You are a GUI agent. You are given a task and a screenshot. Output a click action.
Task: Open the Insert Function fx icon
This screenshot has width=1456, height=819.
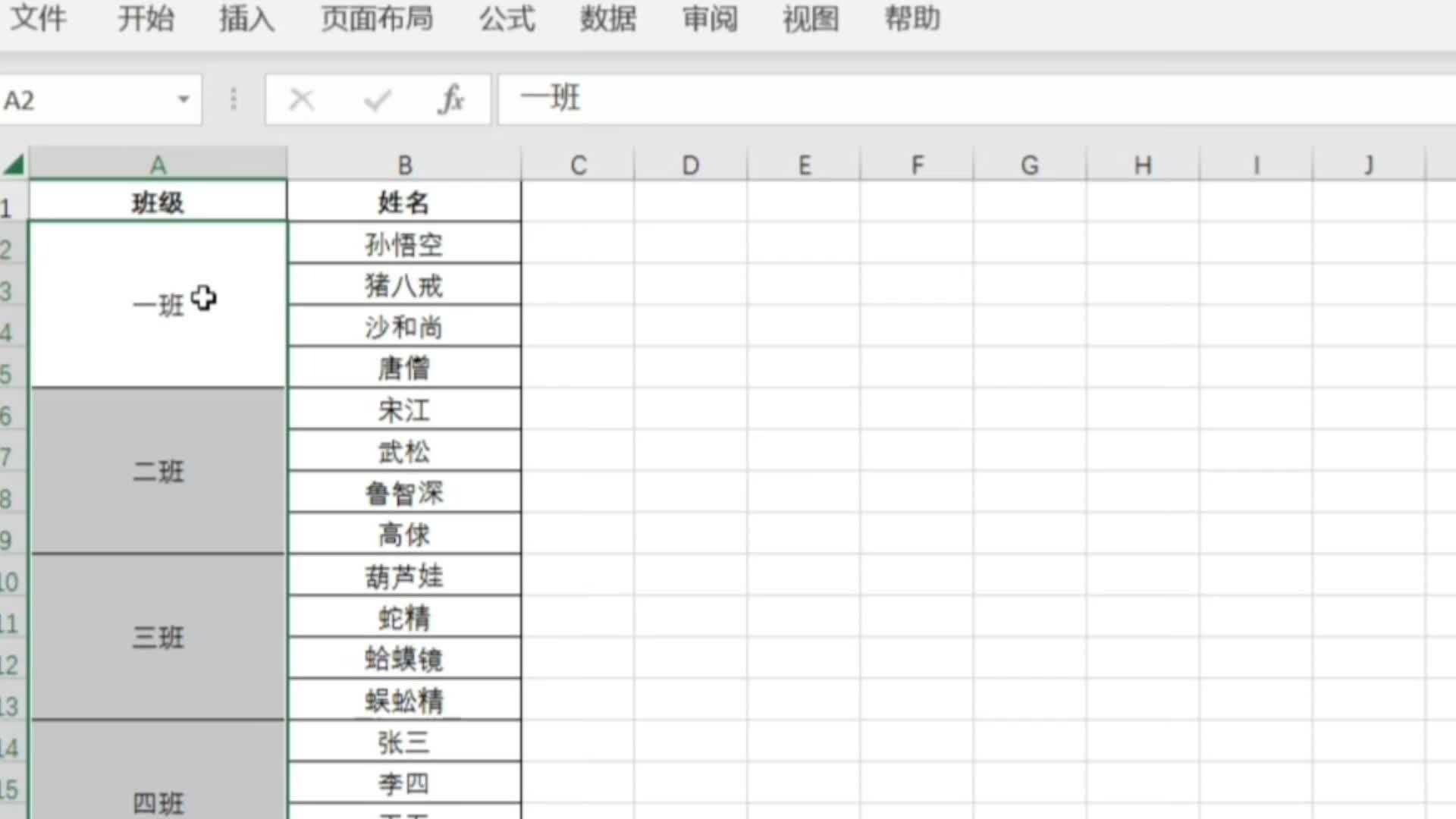point(451,99)
